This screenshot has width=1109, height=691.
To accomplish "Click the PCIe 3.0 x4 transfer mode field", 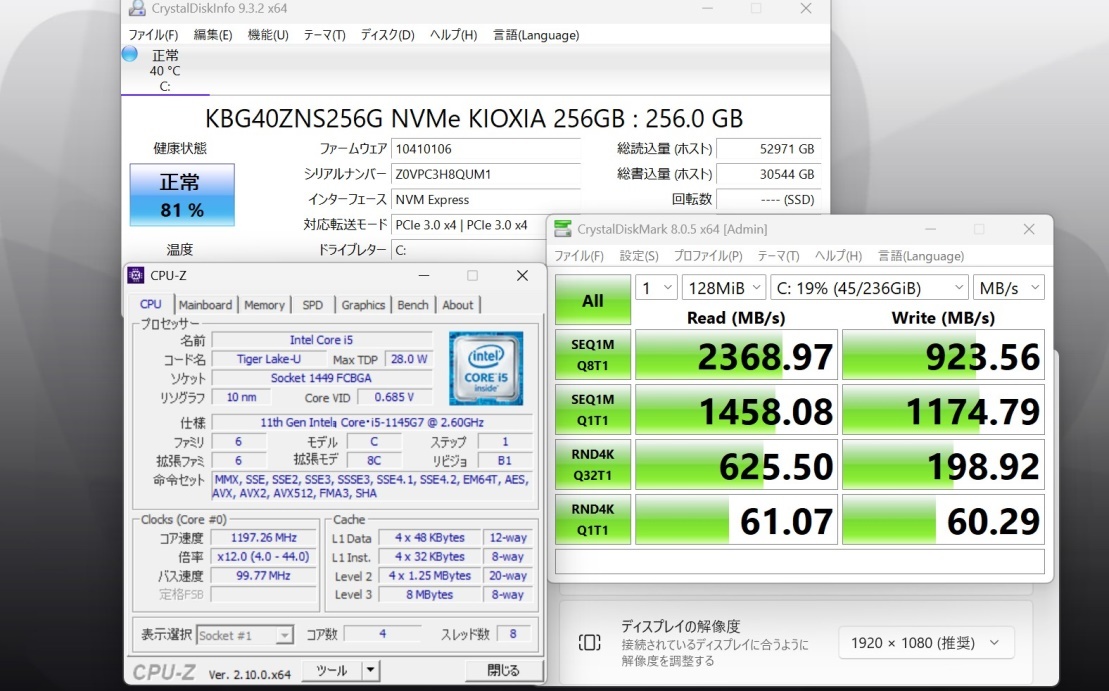I will click(x=470, y=225).
